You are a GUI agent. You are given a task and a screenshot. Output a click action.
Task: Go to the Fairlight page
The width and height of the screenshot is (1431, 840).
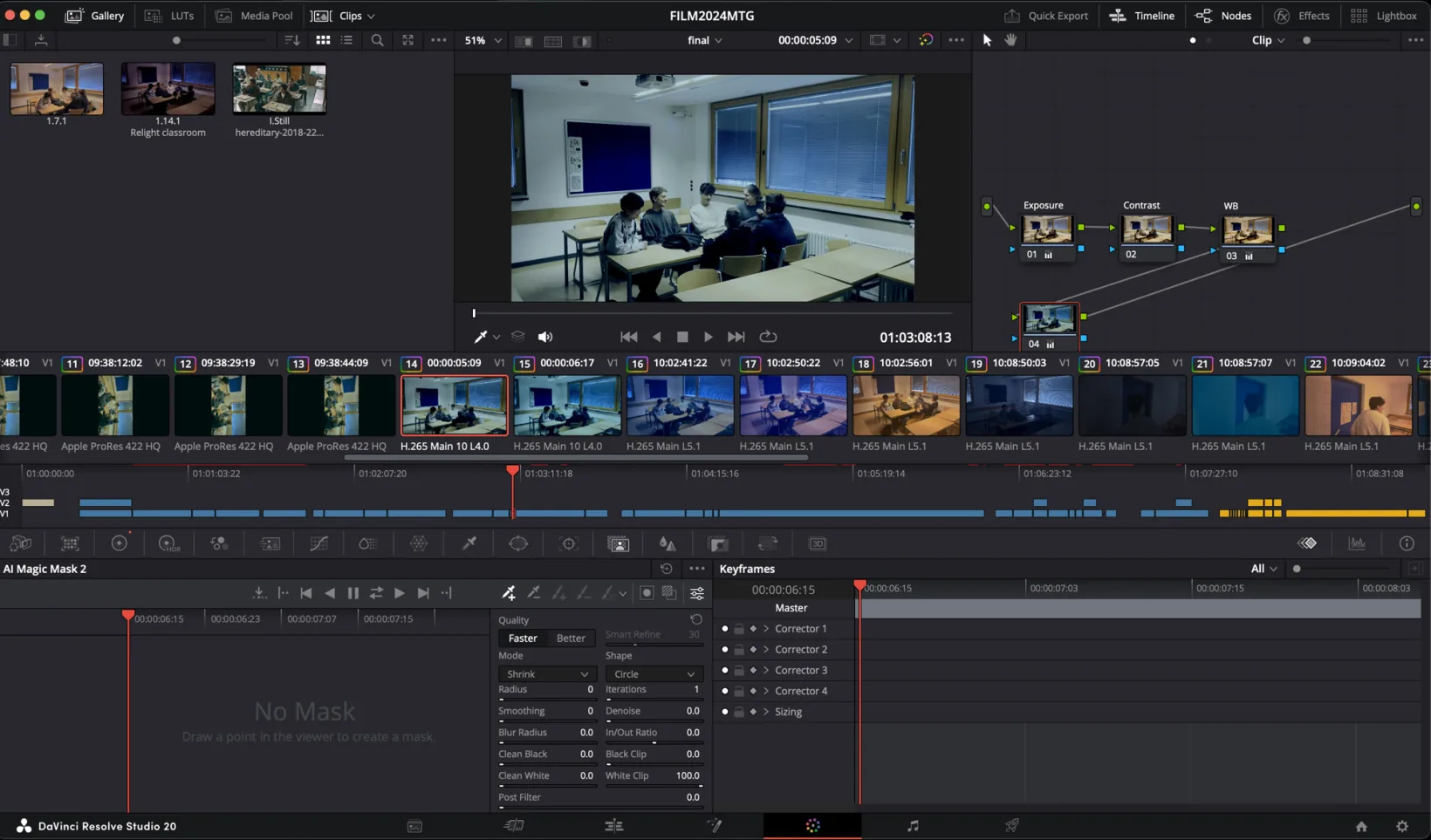click(x=913, y=825)
